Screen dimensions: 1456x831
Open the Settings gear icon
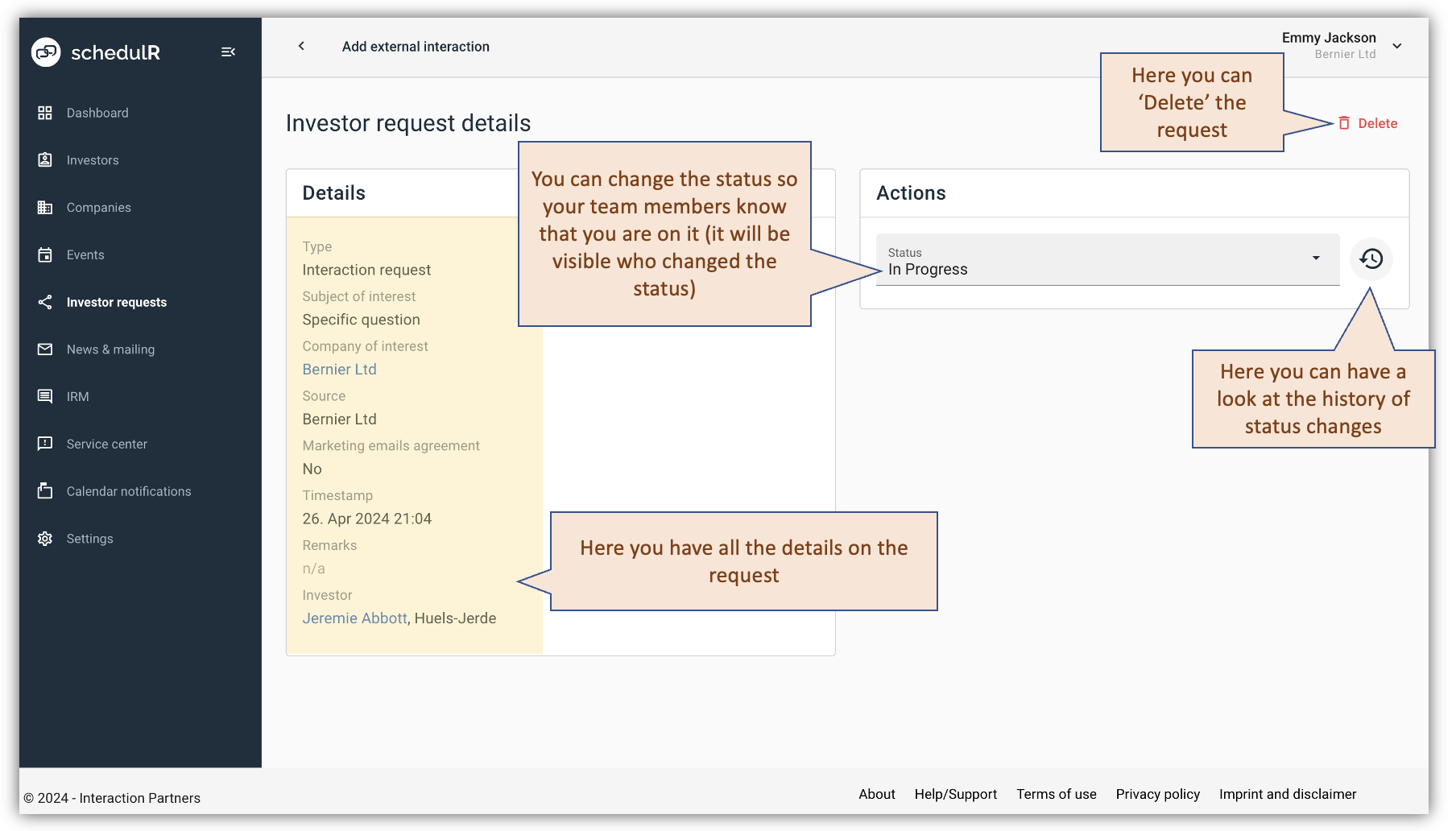point(46,538)
